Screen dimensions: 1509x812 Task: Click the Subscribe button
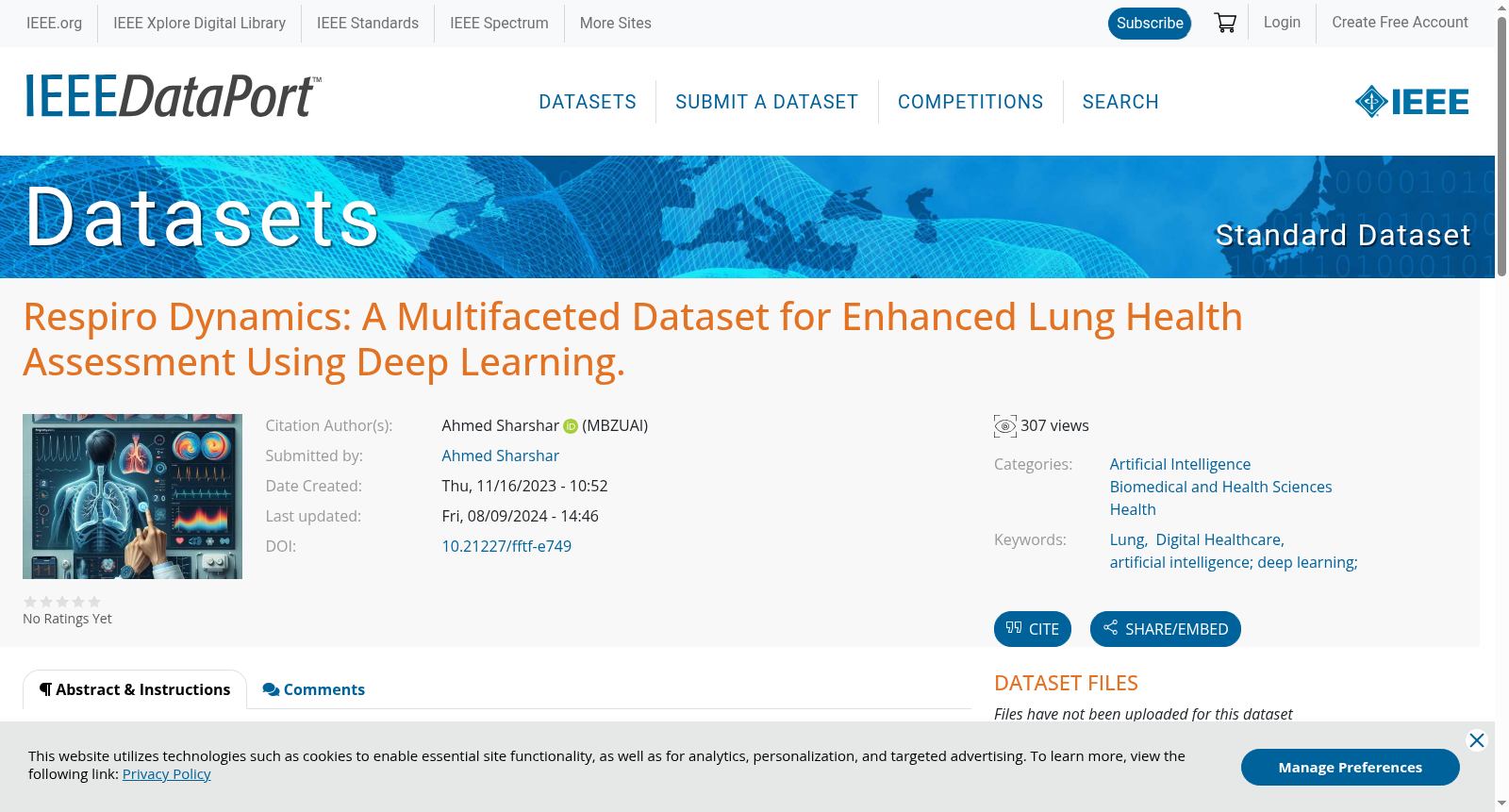(x=1150, y=23)
